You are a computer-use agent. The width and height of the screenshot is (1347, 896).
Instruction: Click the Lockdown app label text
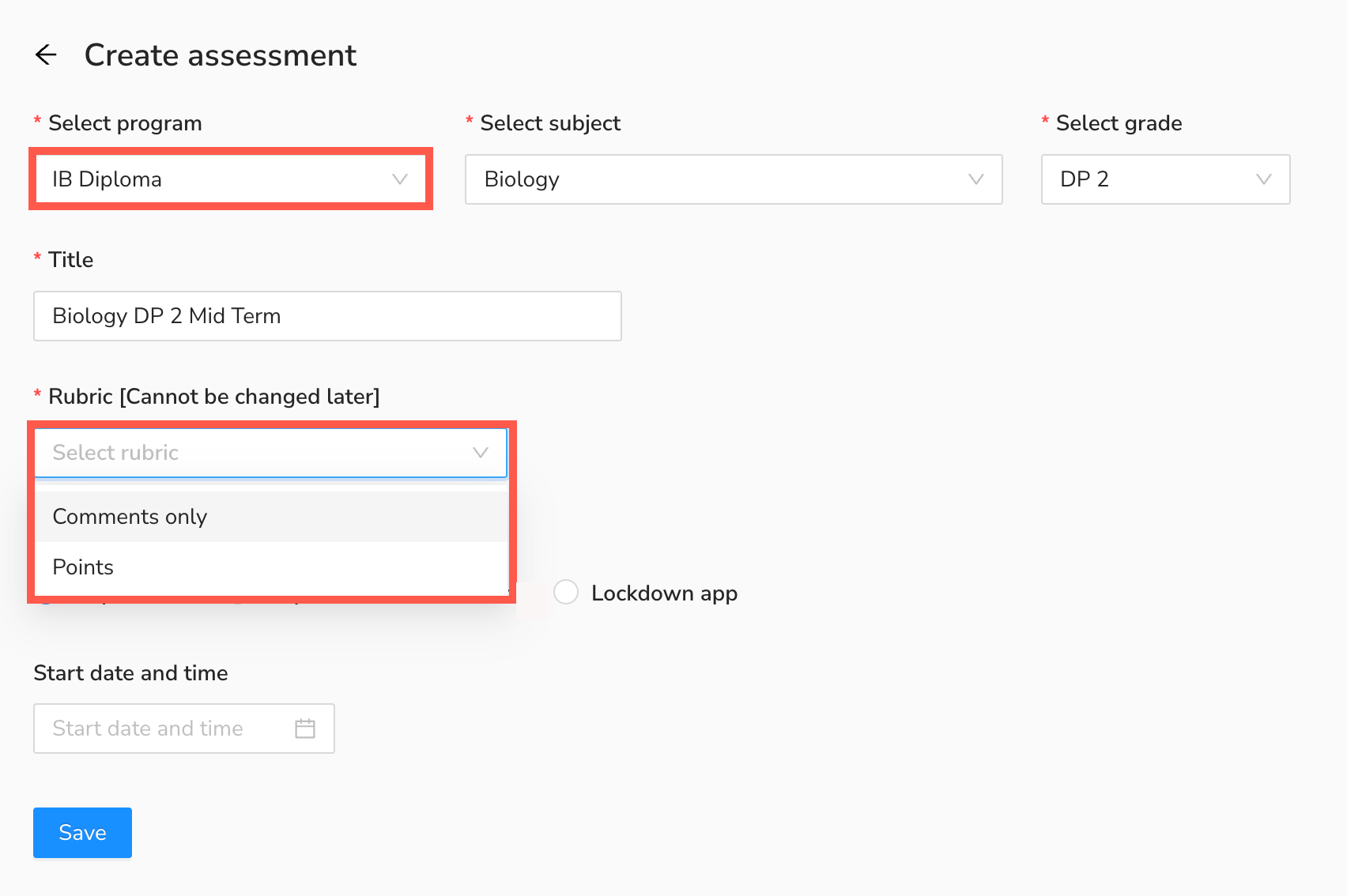coord(664,593)
